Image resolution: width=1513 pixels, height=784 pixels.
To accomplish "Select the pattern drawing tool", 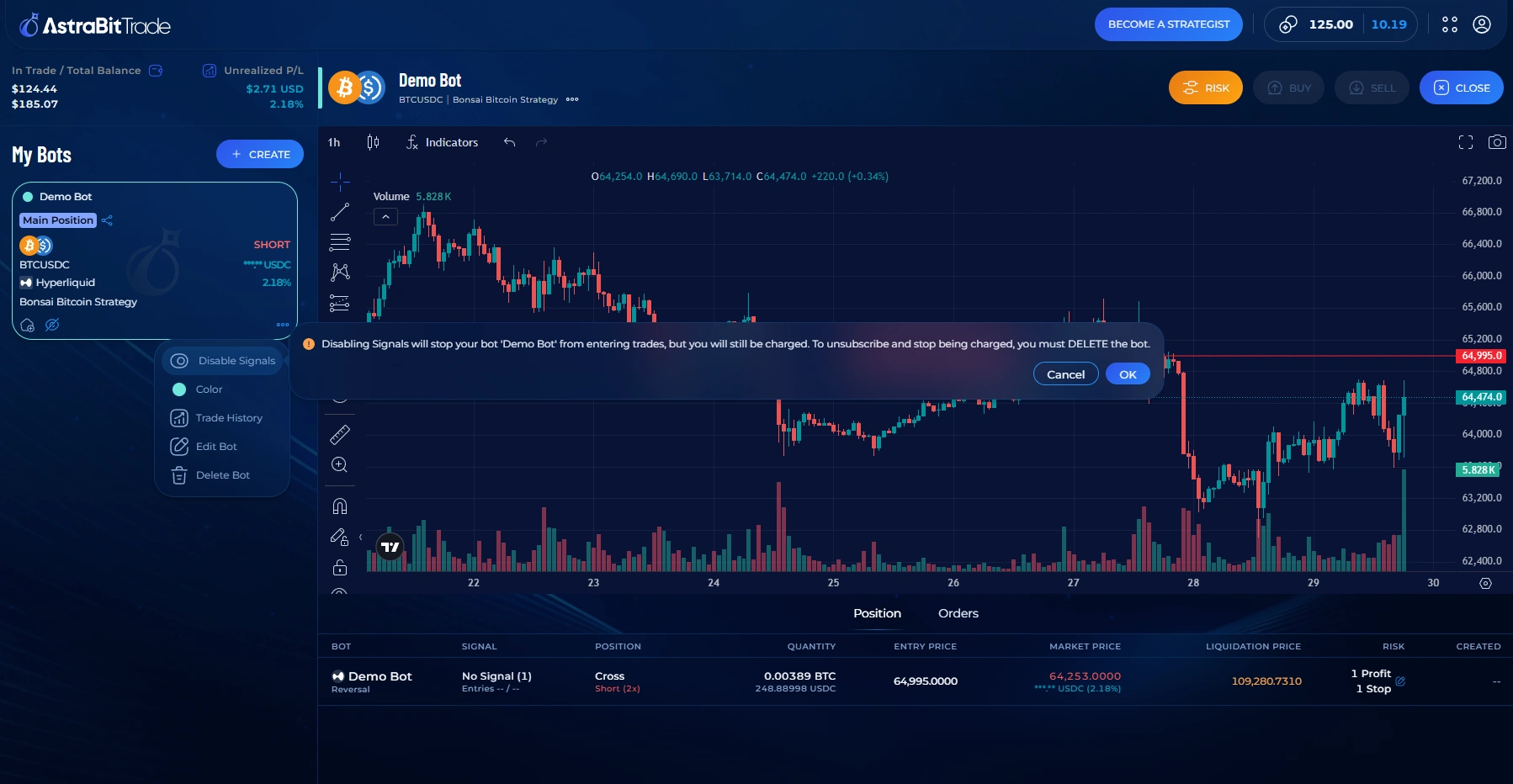I will click(x=340, y=273).
